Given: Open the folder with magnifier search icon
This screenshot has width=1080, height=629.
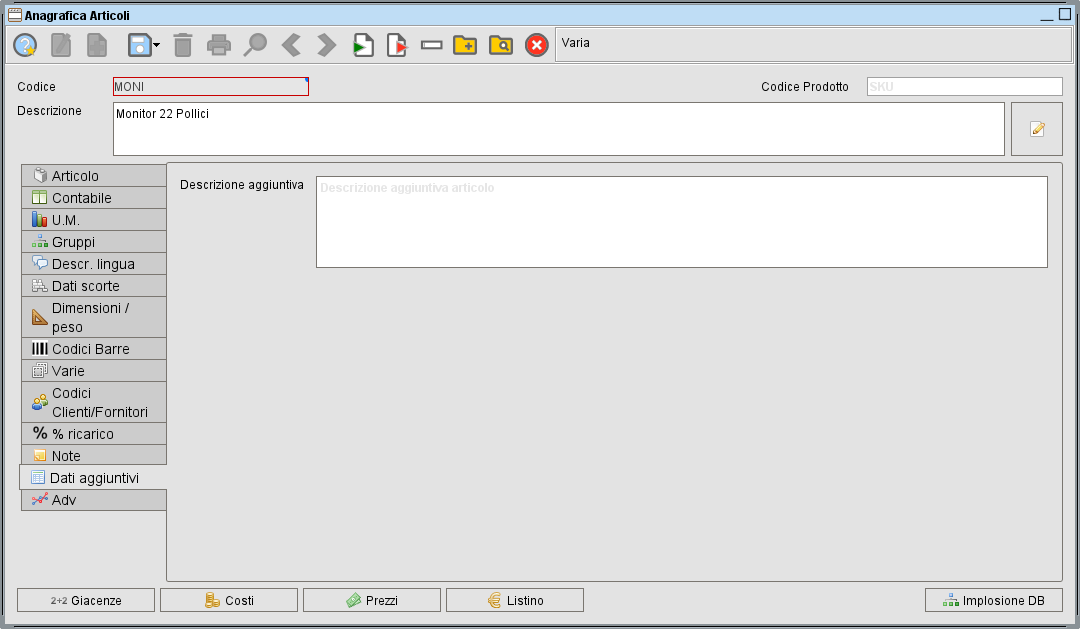Looking at the screenshot, I should pyautogui.click(x=500, y=44).
